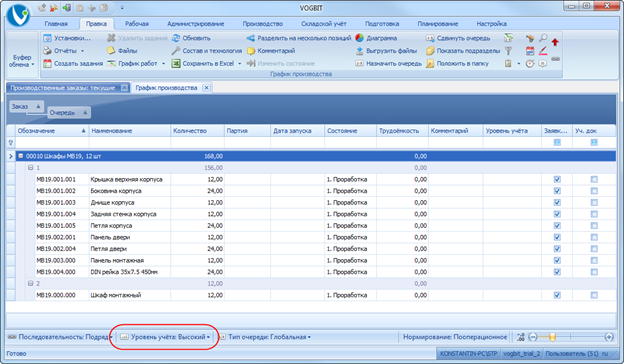
Task: Click the Отчёты printer icon
Action: pos(47,51)
